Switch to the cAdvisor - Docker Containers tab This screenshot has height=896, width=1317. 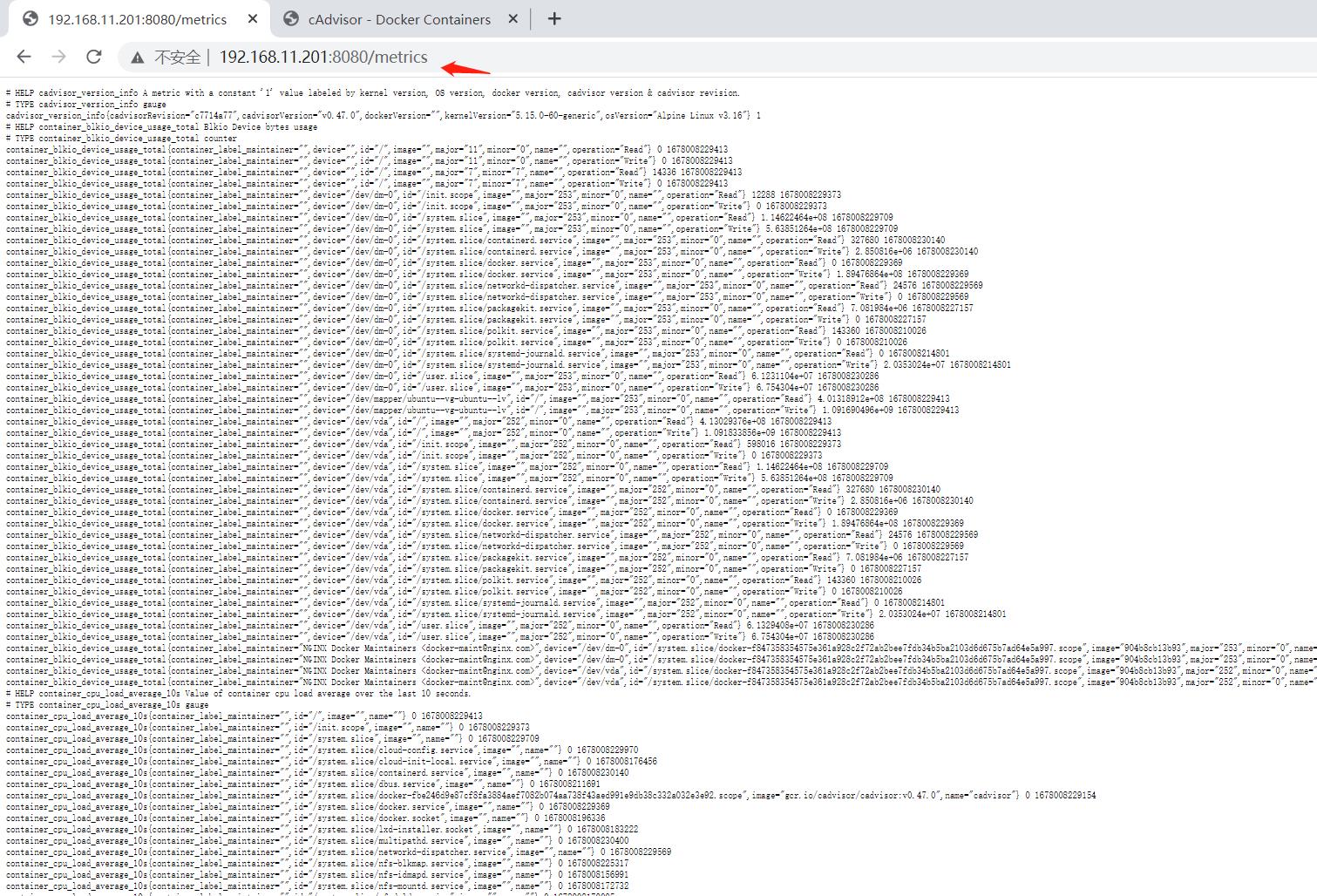(x=400, y=18)
